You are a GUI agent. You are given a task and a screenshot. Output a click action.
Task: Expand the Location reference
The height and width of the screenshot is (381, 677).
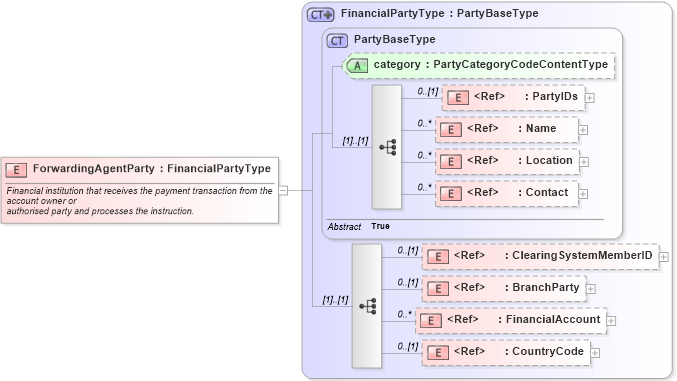tap(584, 162)
